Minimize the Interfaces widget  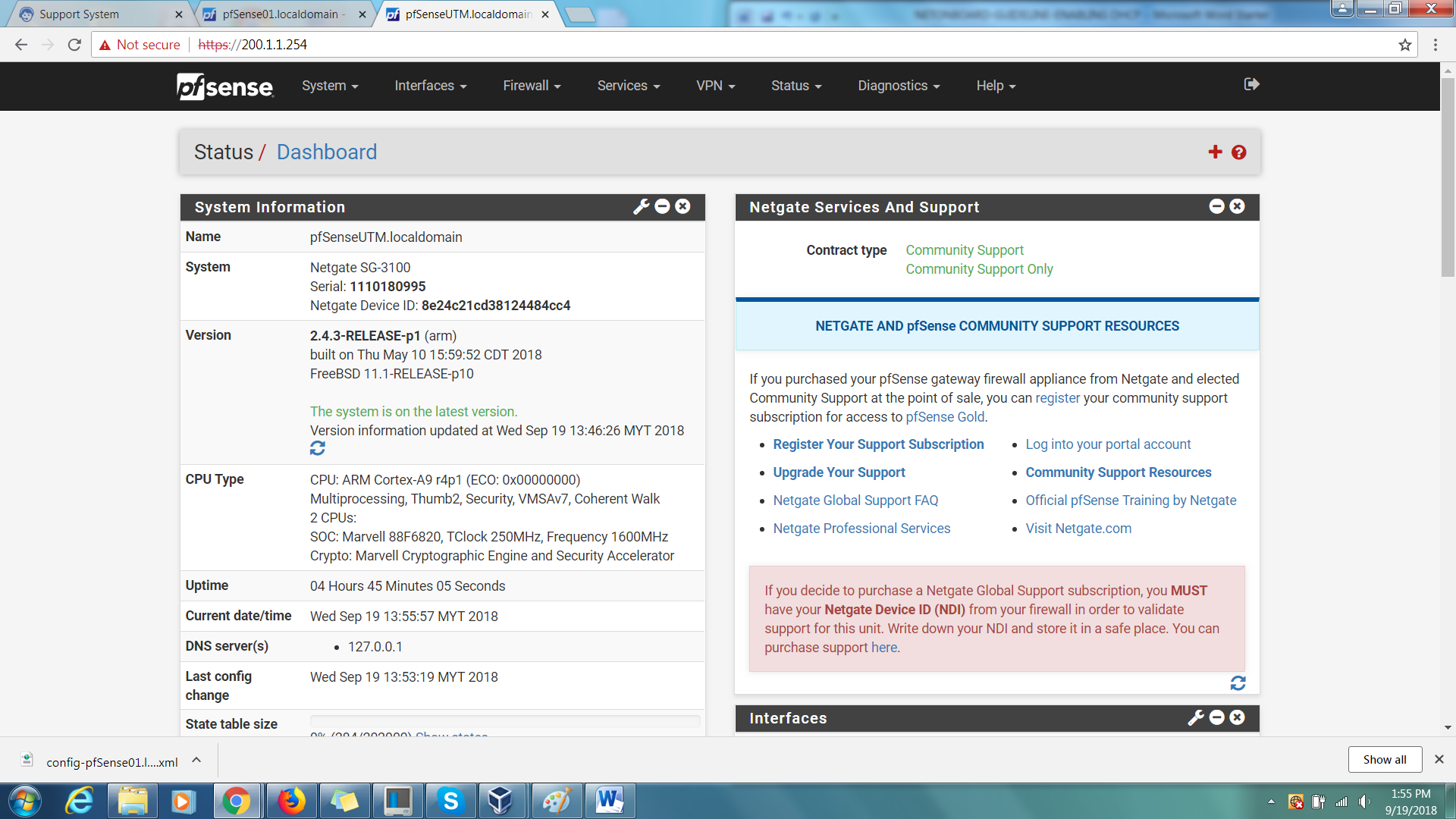pyautogui.click(x=1216, y=717)
